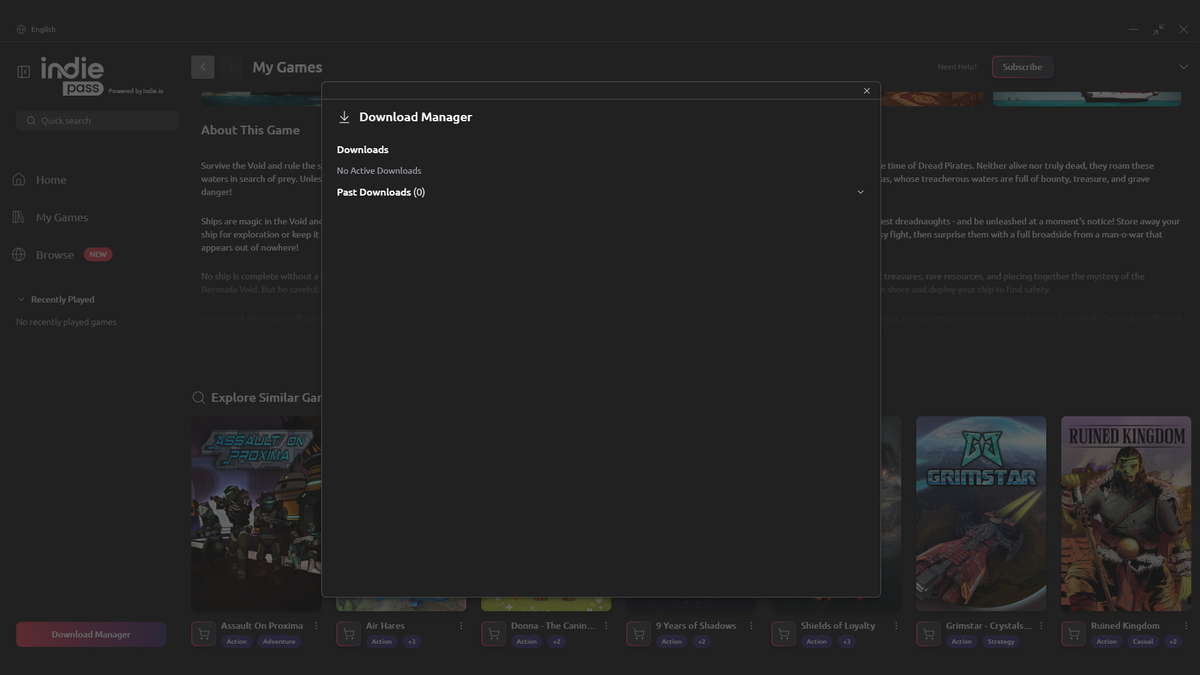Open Browse in the sidebar
This screenshot has height=675, width=1200.
[x=55, y=255]
